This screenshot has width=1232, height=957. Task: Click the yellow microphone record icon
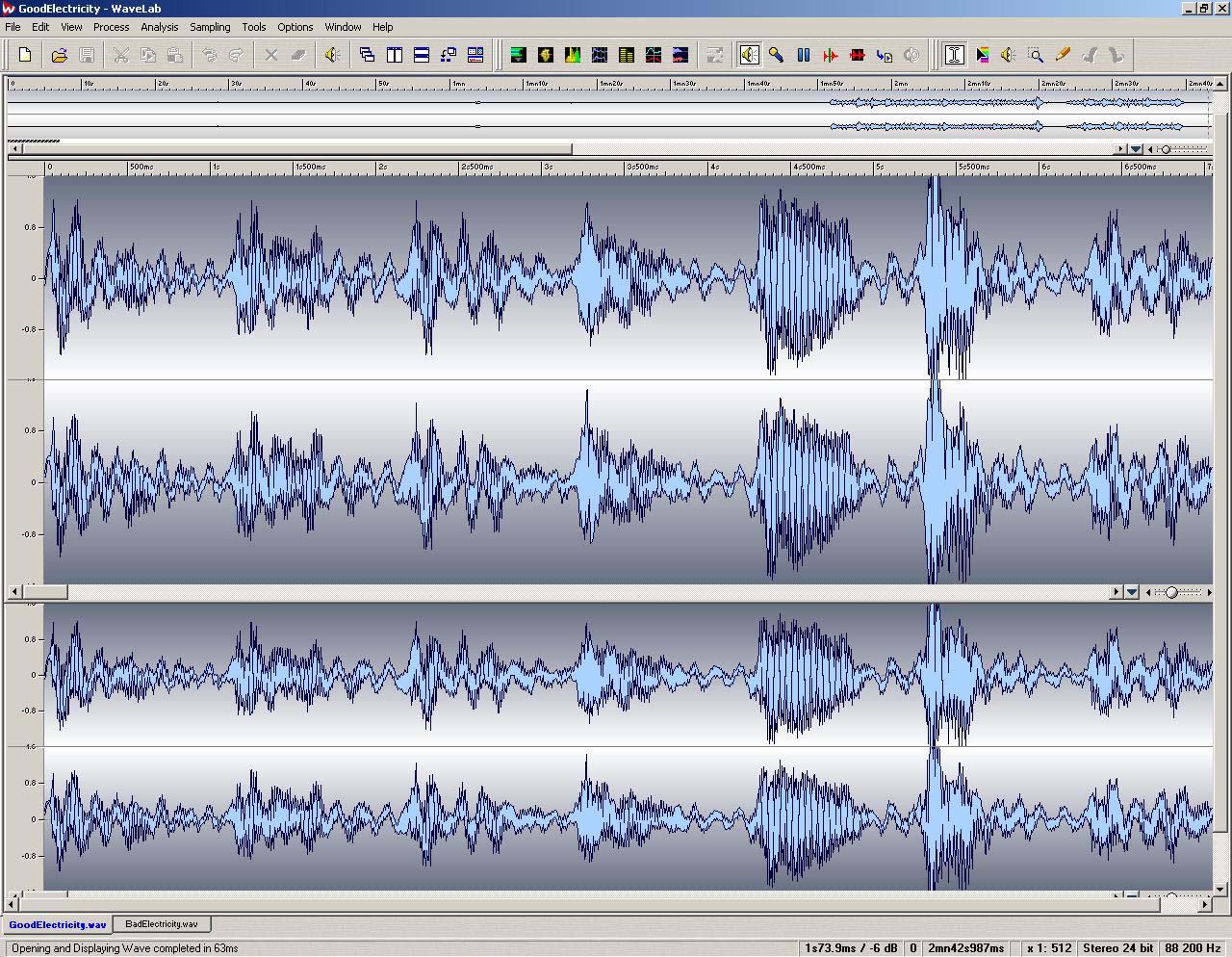point(777,55)
